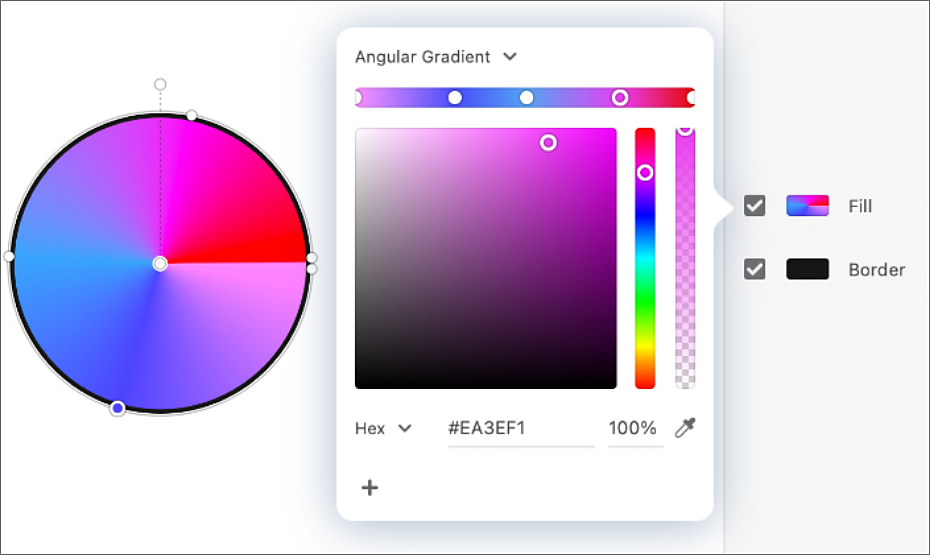Click the black Border color swatch
The image size is (930, 555).
click(x=807, y=269)
